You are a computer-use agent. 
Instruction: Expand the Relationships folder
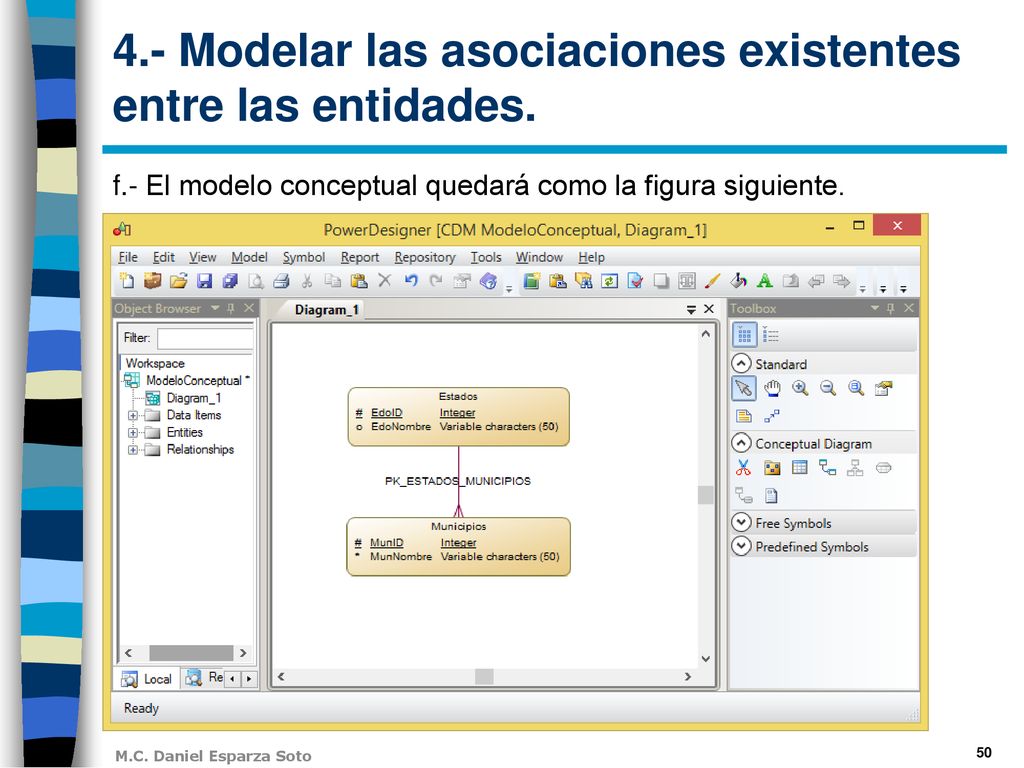[133, 449]
